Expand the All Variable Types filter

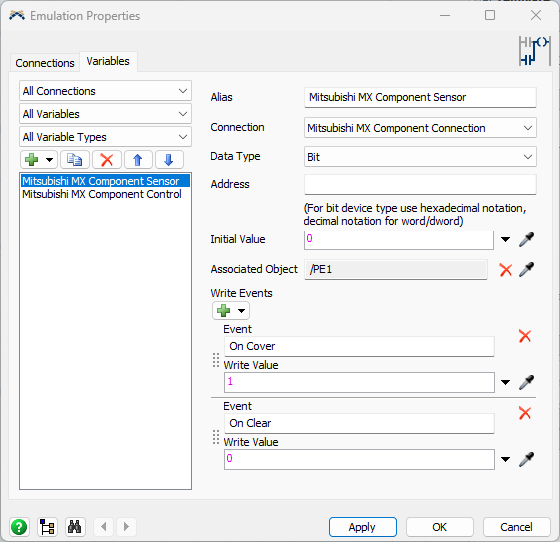coord(105,137)
